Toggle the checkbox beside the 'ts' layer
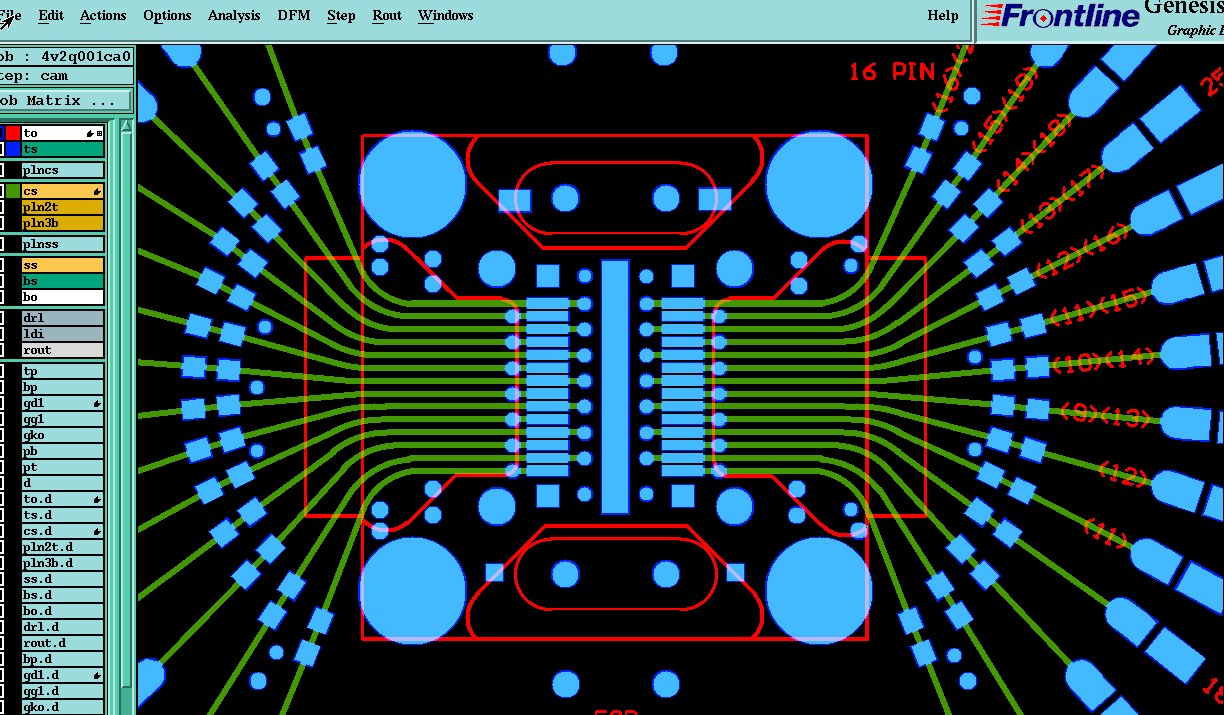Viewport: 1224px width, 715px height. (1, 149)
